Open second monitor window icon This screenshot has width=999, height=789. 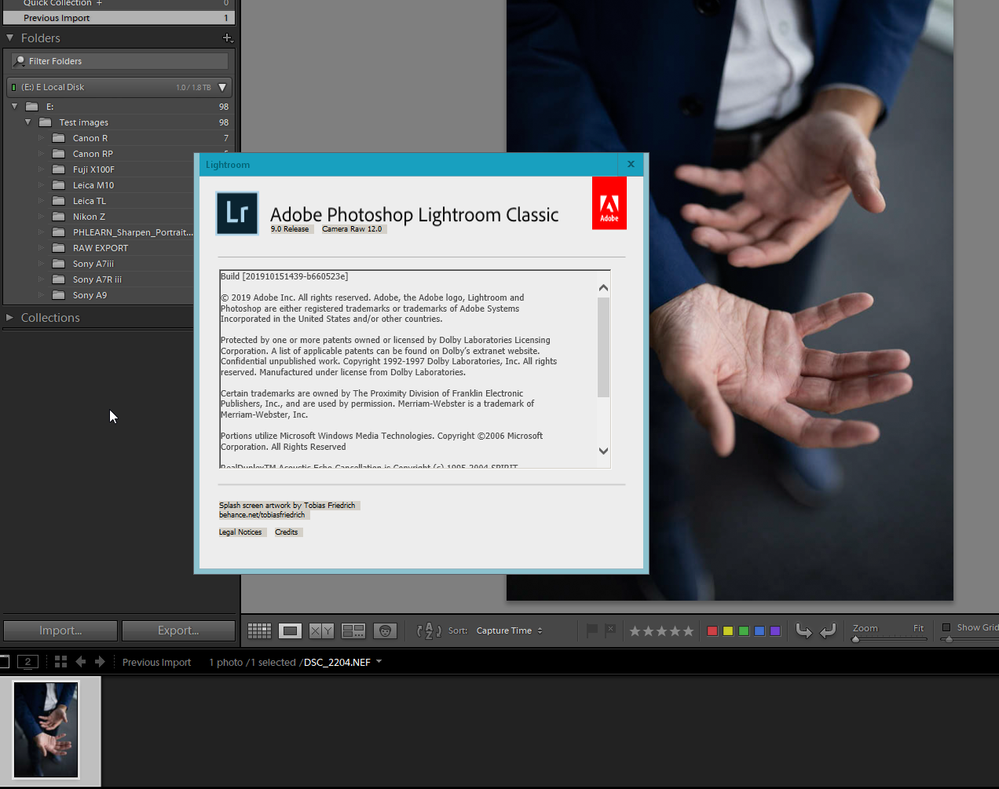click(x=27, y=662)
